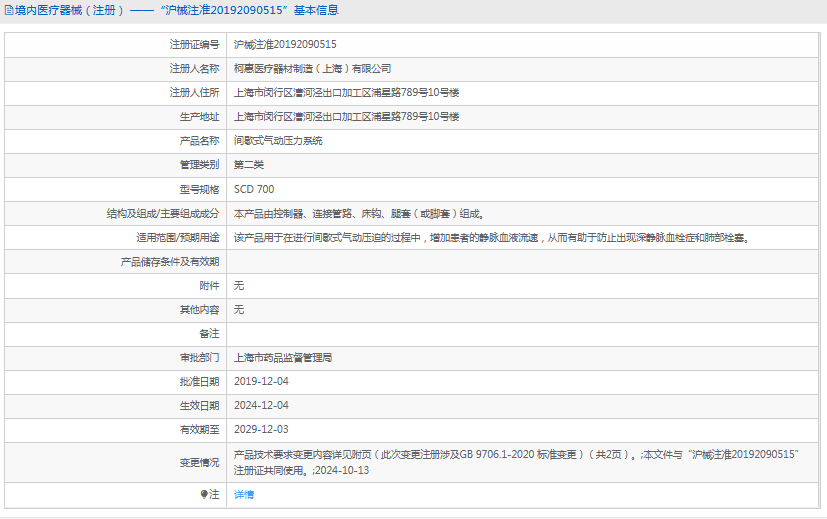Open the 详情 link in the 注 row
The height and width of the screenshot is (519, 827).
point(244,494)
